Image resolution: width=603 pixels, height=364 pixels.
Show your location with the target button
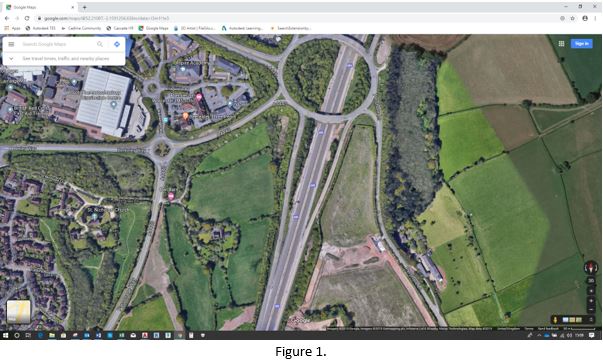(591, 291)
